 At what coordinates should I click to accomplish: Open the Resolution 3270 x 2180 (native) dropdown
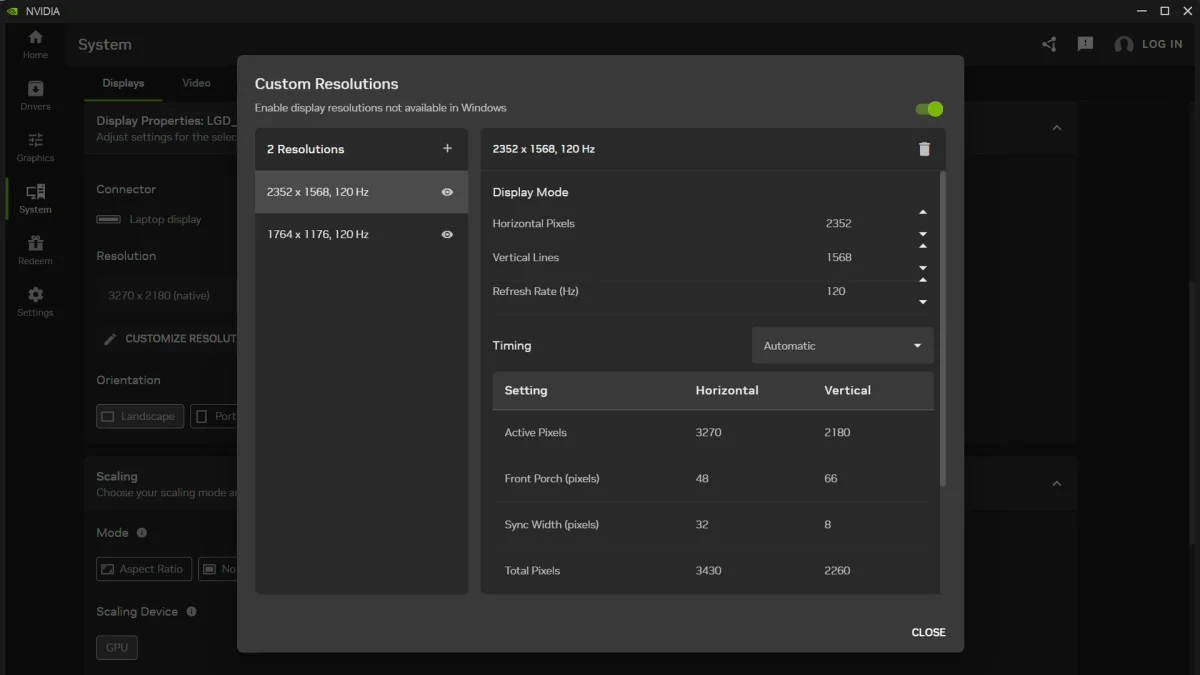pyautogui.click(x=166, y=296)
